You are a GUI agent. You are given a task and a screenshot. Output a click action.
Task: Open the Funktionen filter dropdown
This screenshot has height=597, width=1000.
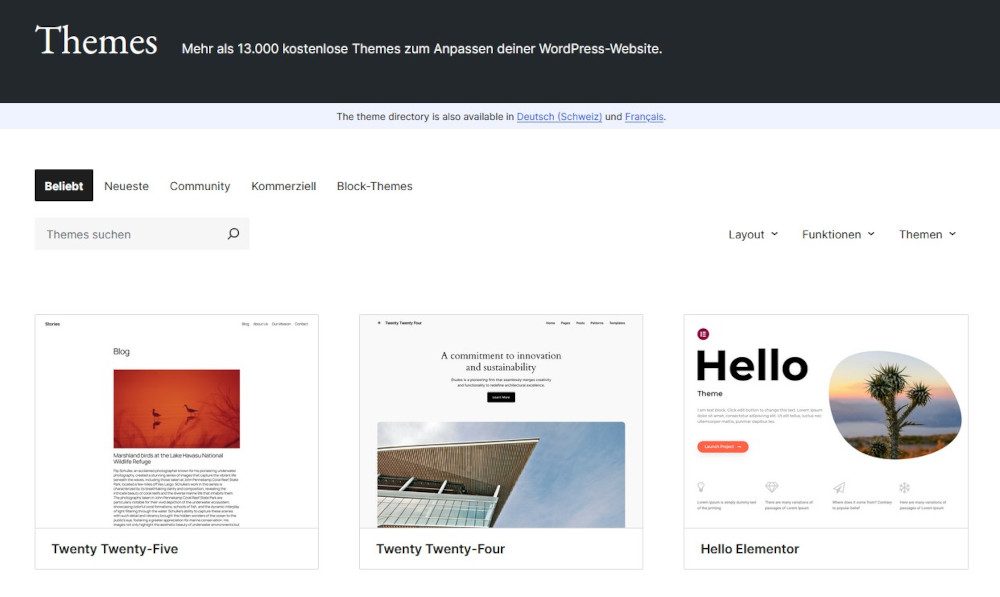coord(838,235)
